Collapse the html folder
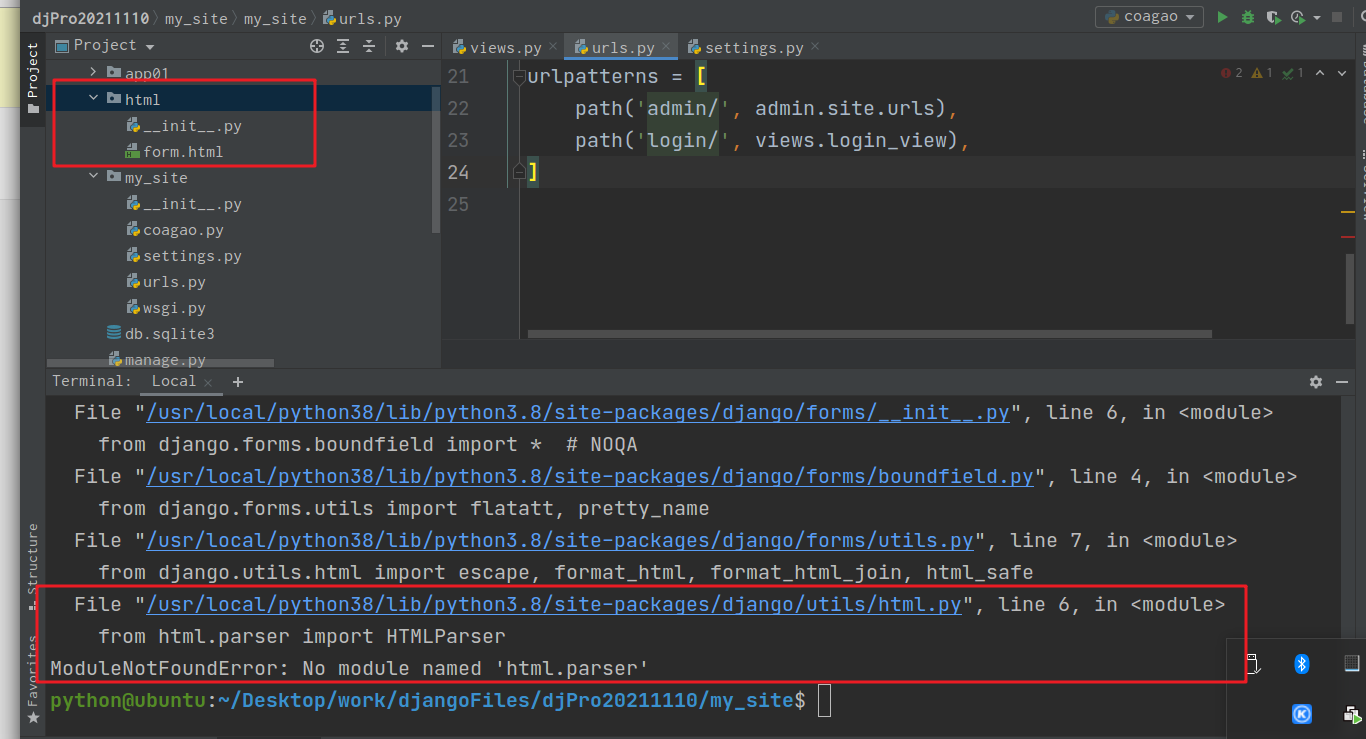This screenshot has width=1366, height=739. click(x=93, y=99)
